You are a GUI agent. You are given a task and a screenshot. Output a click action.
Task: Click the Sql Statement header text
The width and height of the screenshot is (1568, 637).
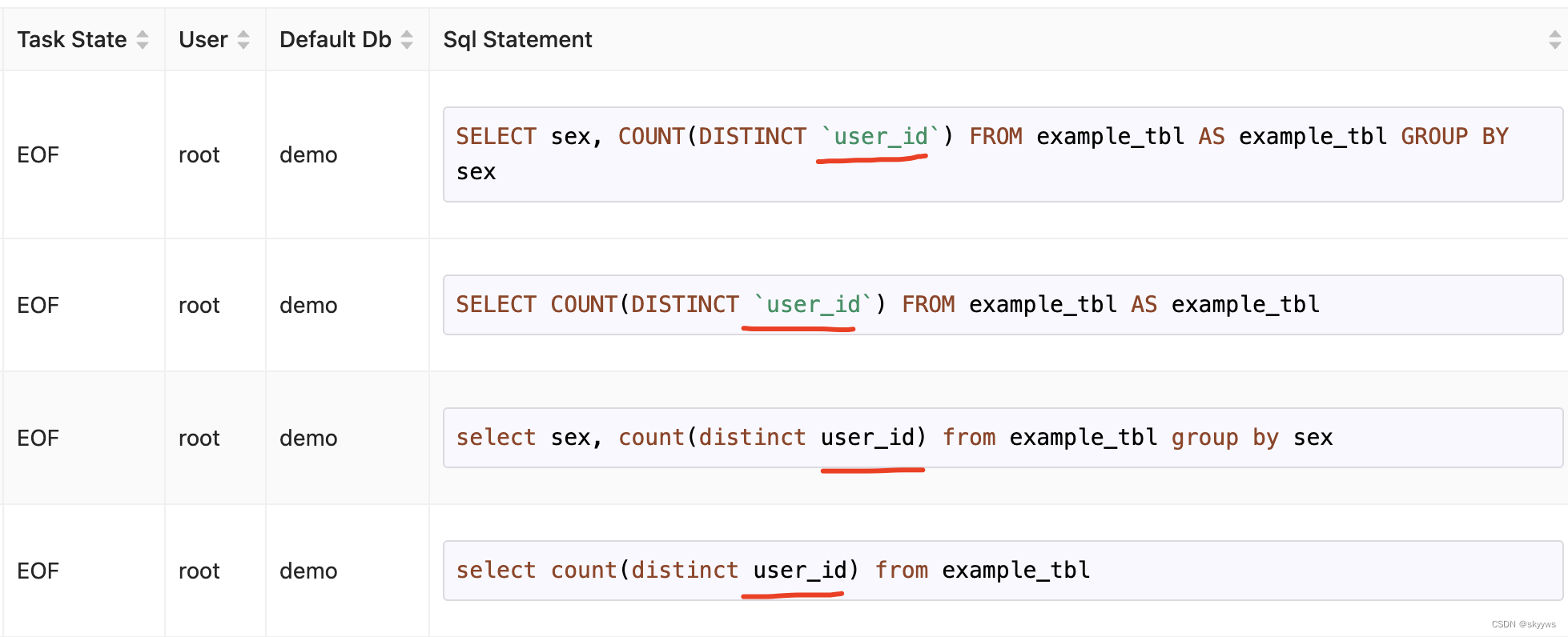(x=517, y=39)
